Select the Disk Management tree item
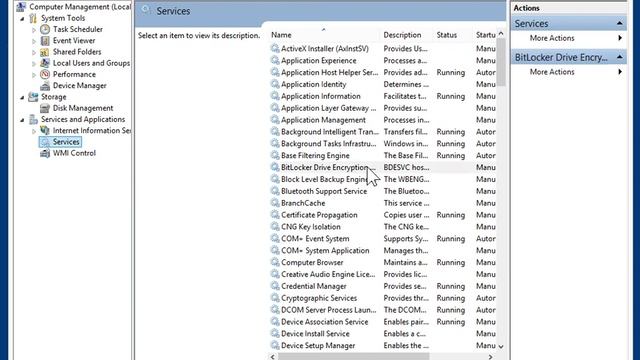Viewport: 640px width, 360px height. pos(83,108)
